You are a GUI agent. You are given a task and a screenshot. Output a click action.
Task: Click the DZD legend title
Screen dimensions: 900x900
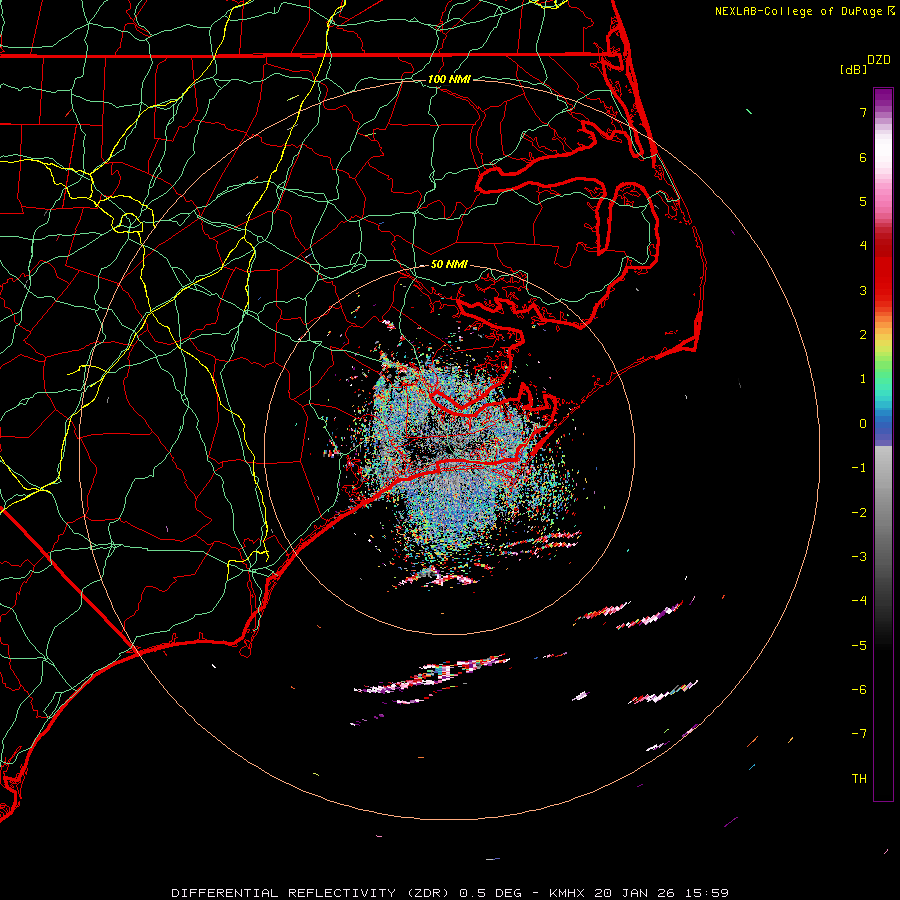(879, 60)
